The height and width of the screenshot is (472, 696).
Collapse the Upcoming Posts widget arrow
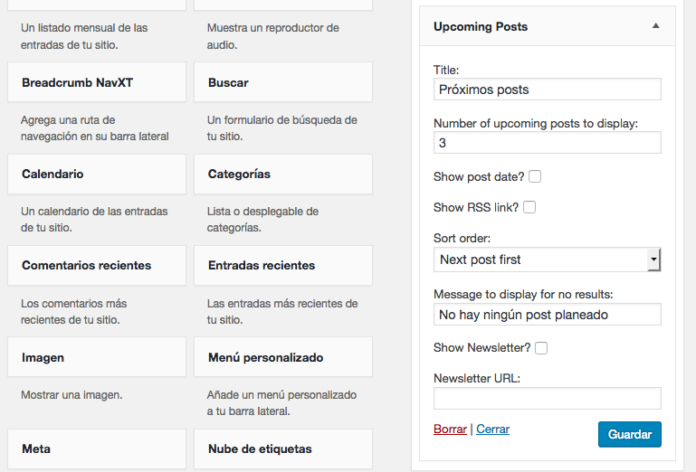click(655, 27)
